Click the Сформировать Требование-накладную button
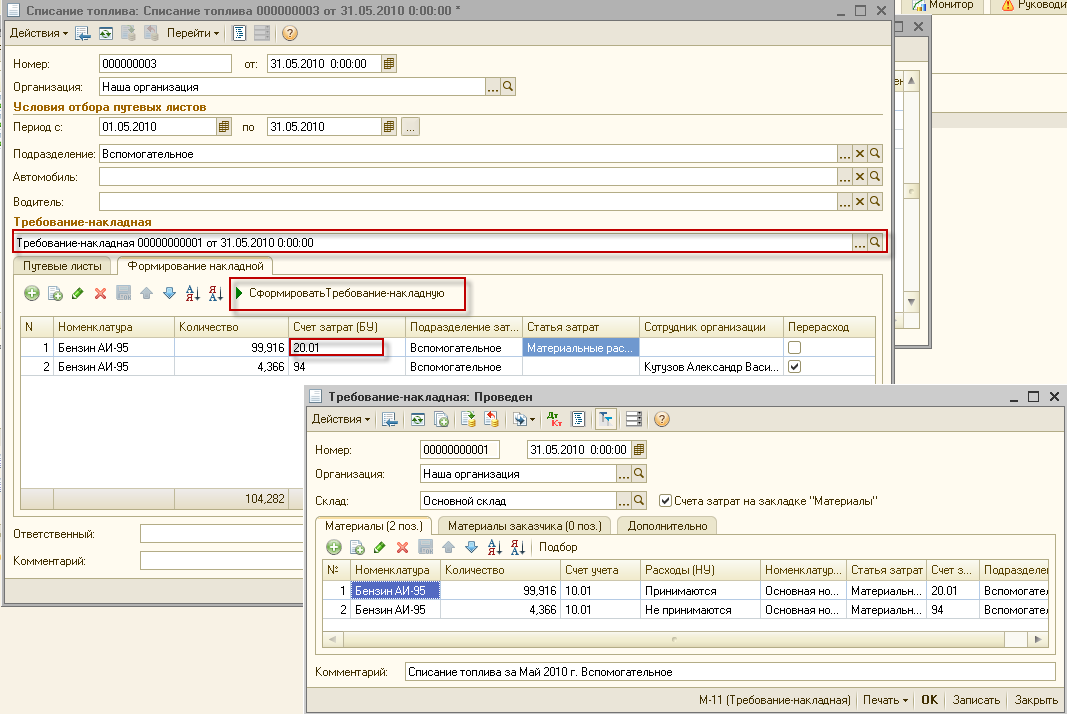 pyautogui.click(x=346, y=293)
